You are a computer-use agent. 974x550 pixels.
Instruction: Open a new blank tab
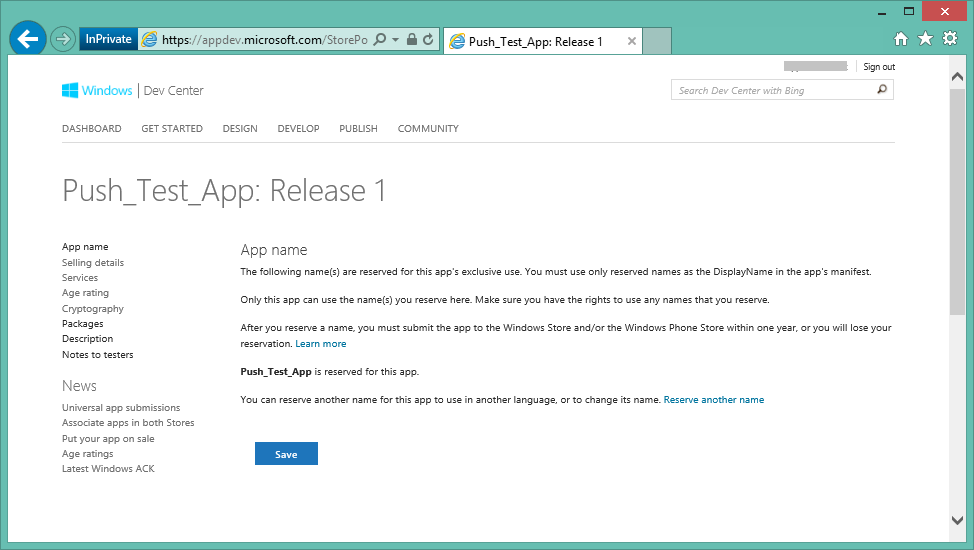coord(657,41)
